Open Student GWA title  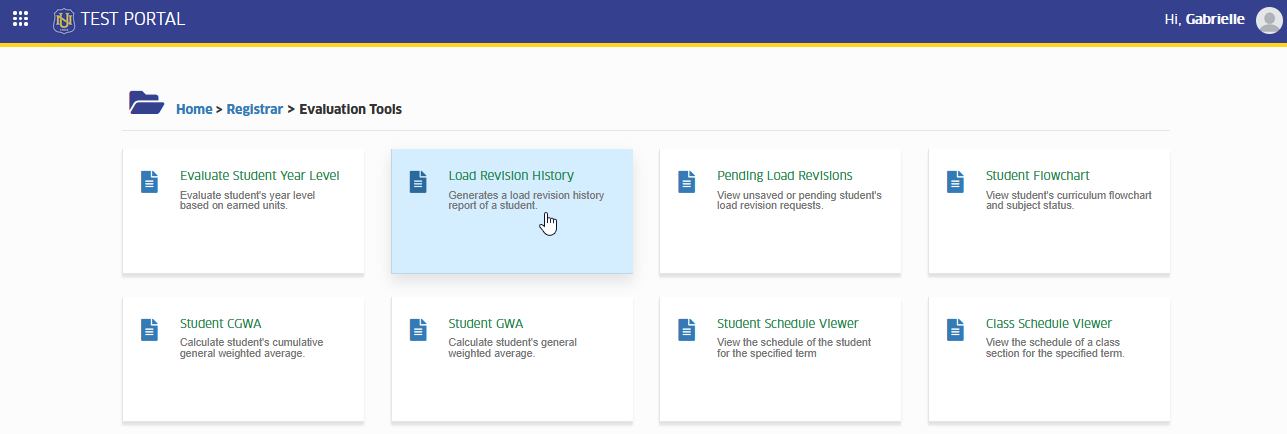pos(486,324)
